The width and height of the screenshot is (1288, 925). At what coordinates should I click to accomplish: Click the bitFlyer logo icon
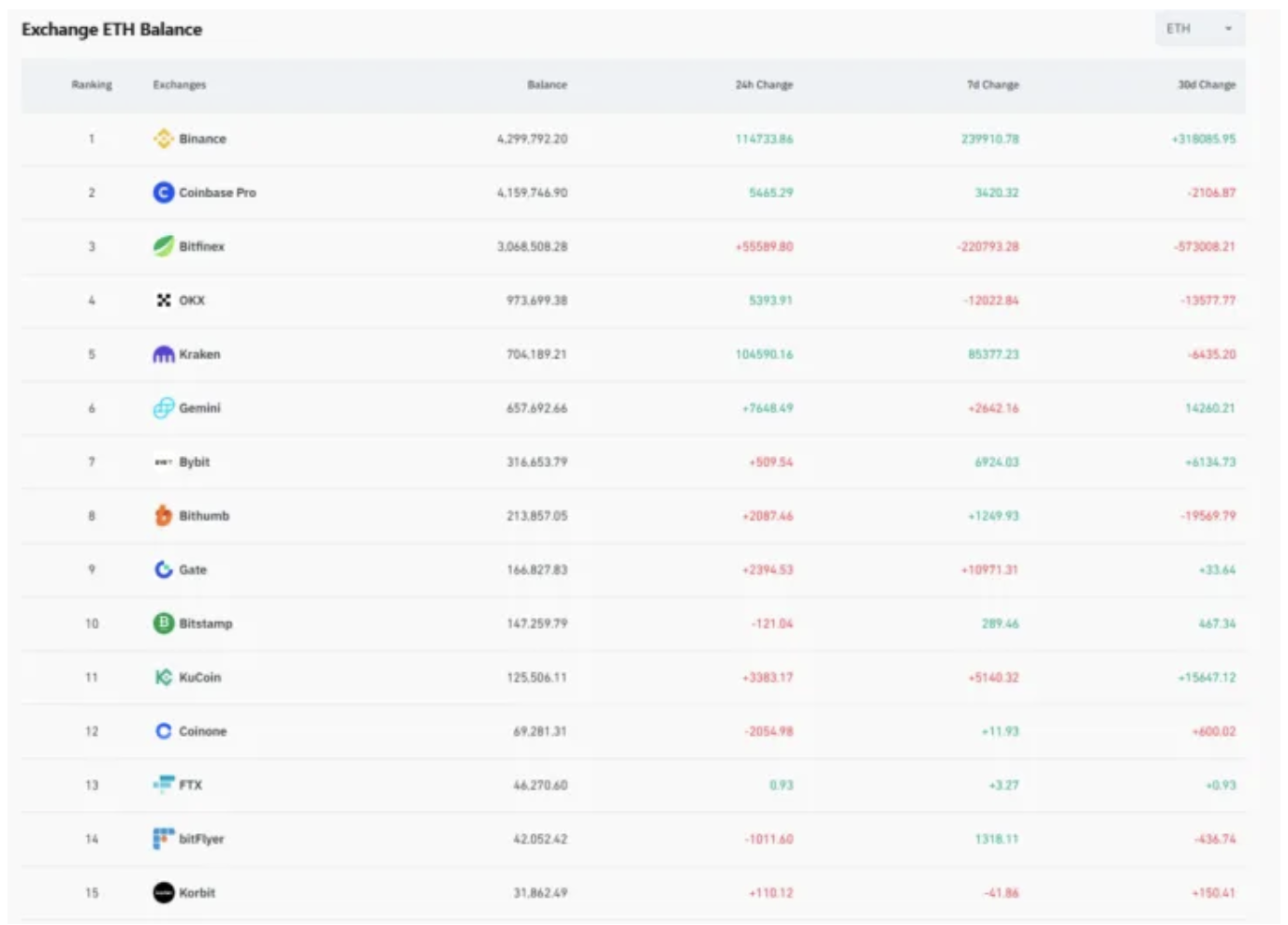(x=164, y=839)
